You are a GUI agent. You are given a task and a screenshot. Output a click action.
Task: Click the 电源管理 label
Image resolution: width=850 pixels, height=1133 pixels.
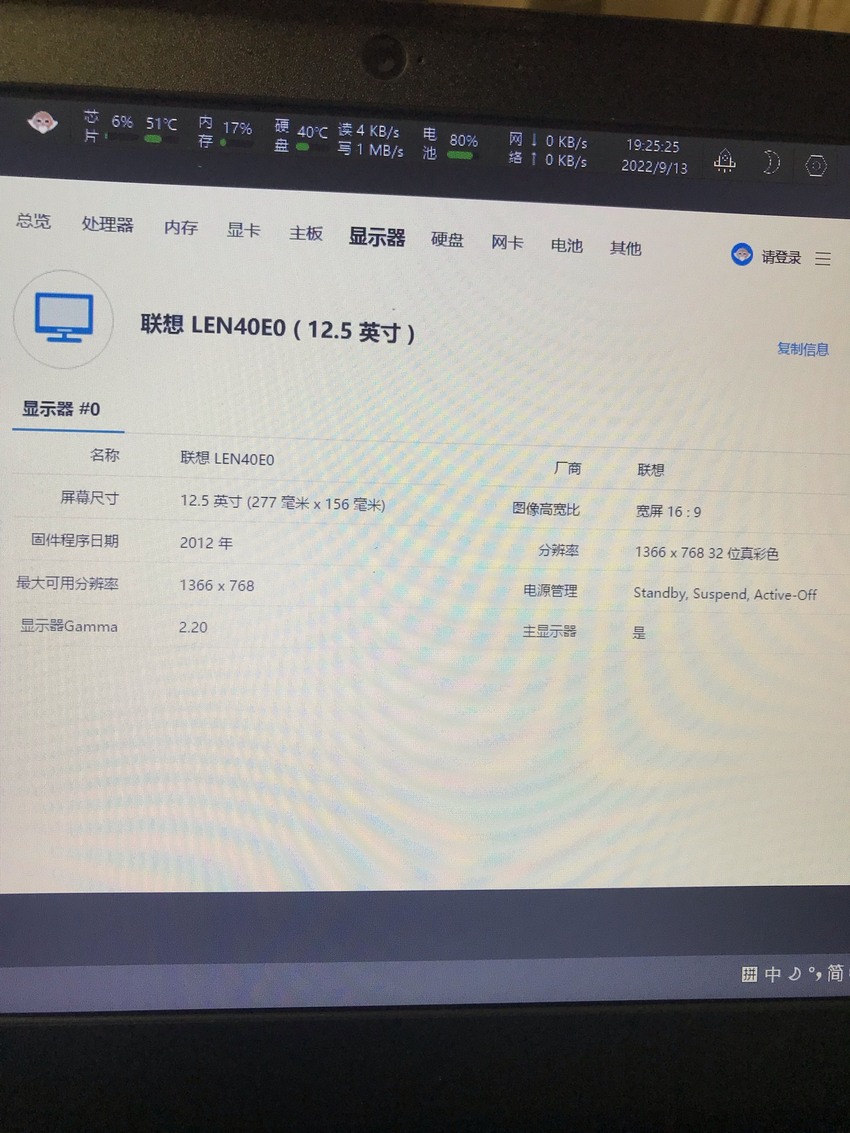tap(550, 591)
